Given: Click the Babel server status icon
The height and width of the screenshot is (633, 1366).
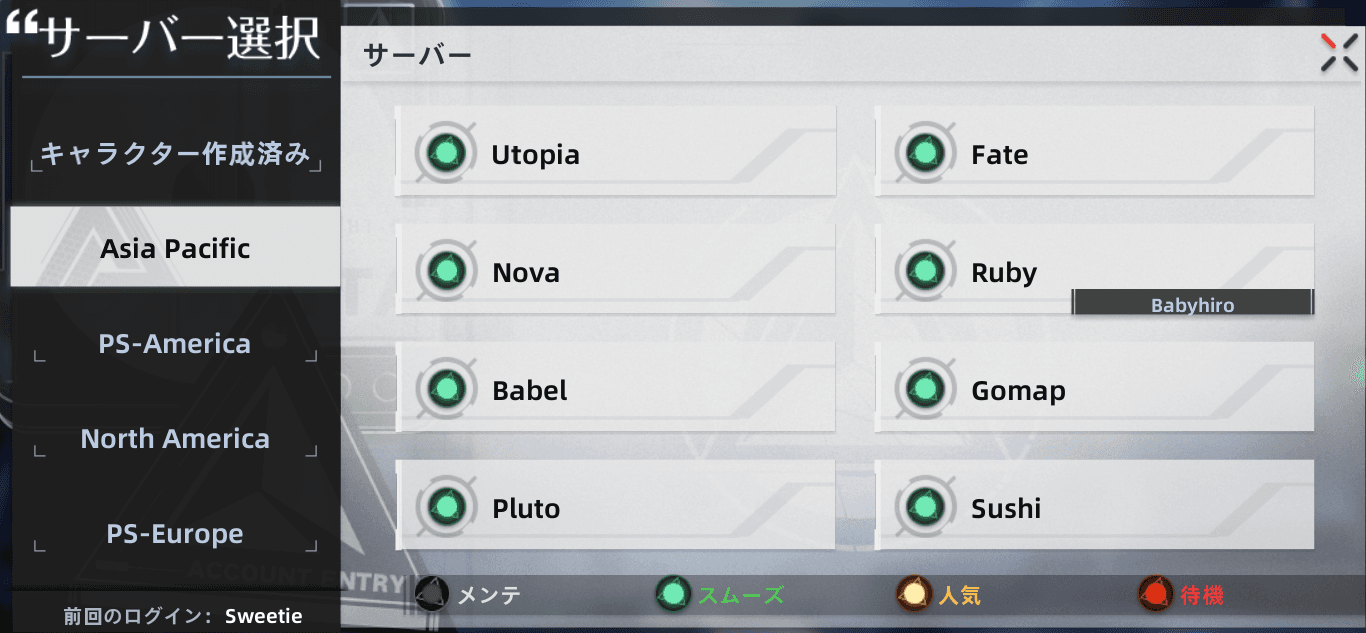Looking at the screenshot, I should (x=443, y=389).
